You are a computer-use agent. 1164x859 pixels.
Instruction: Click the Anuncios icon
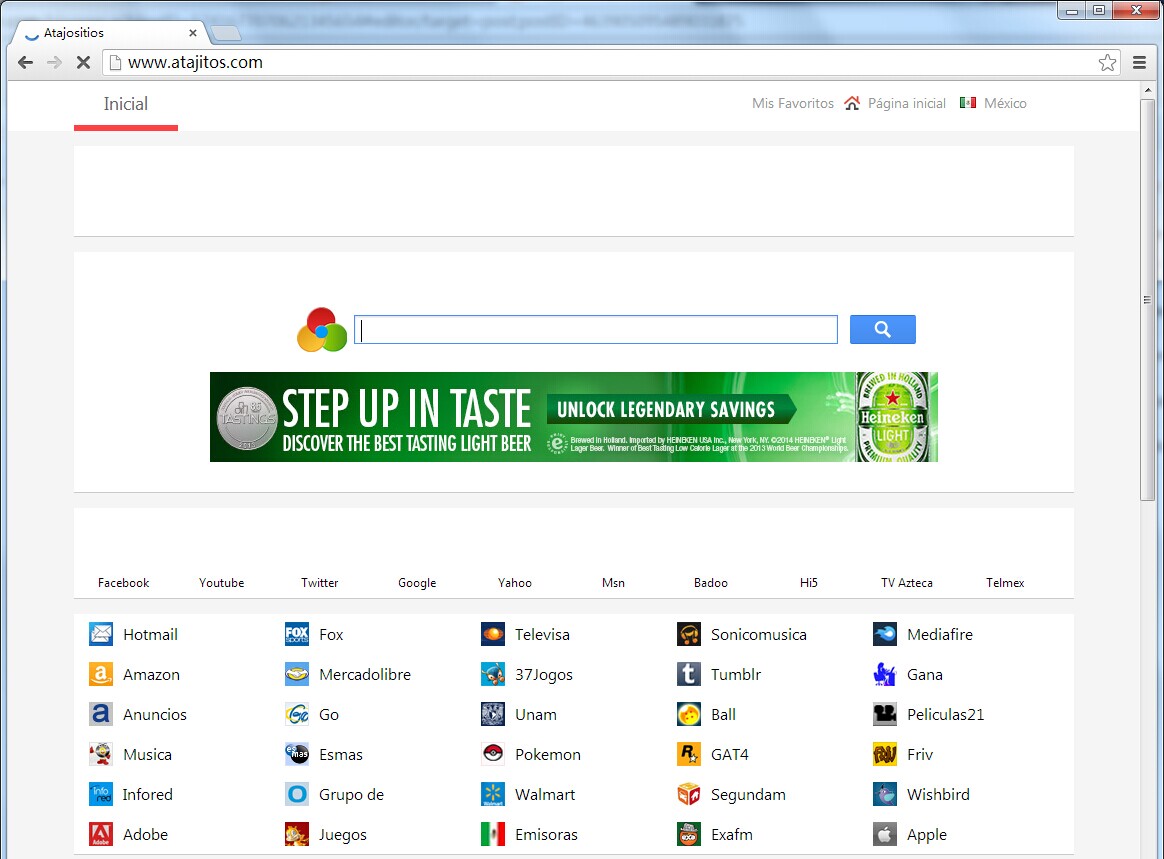101,714
